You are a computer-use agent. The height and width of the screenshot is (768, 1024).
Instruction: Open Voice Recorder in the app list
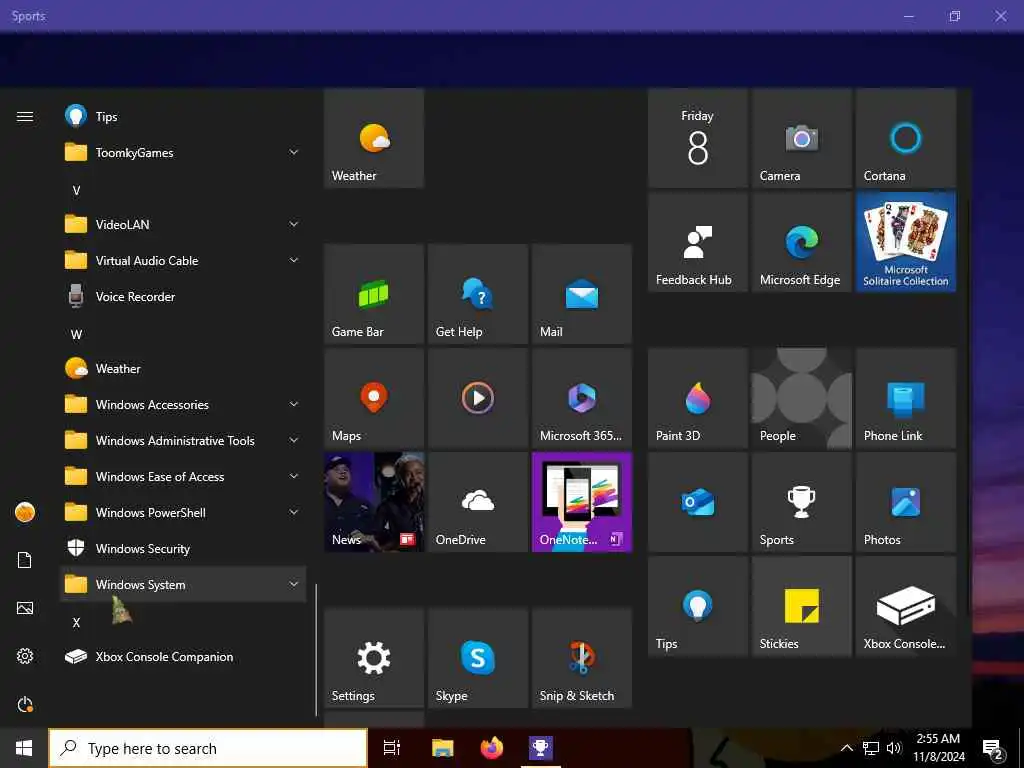(x=183, y=296)
